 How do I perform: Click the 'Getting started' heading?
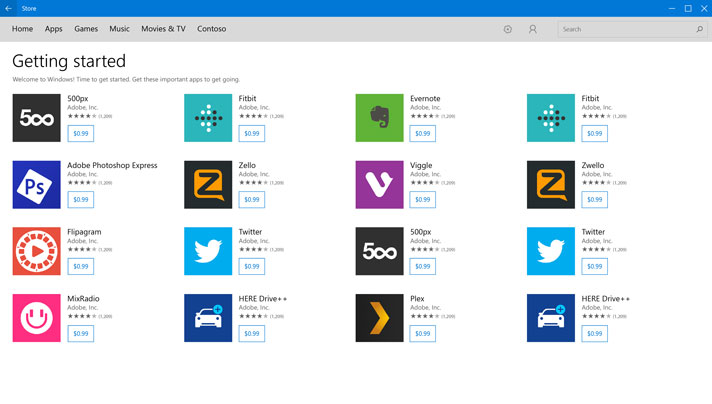pos(69,61)
